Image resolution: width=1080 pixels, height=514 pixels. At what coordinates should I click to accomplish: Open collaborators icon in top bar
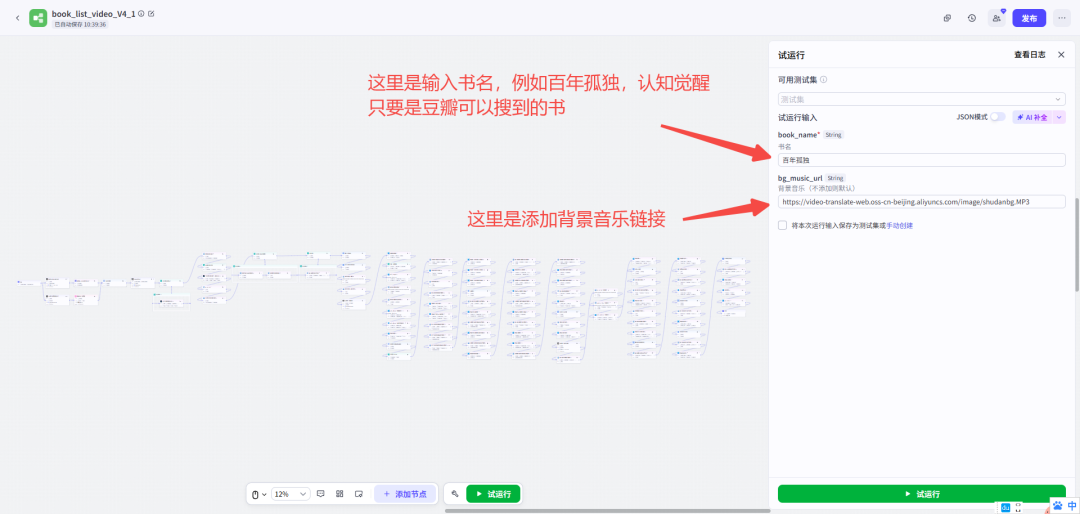(997, 18)
